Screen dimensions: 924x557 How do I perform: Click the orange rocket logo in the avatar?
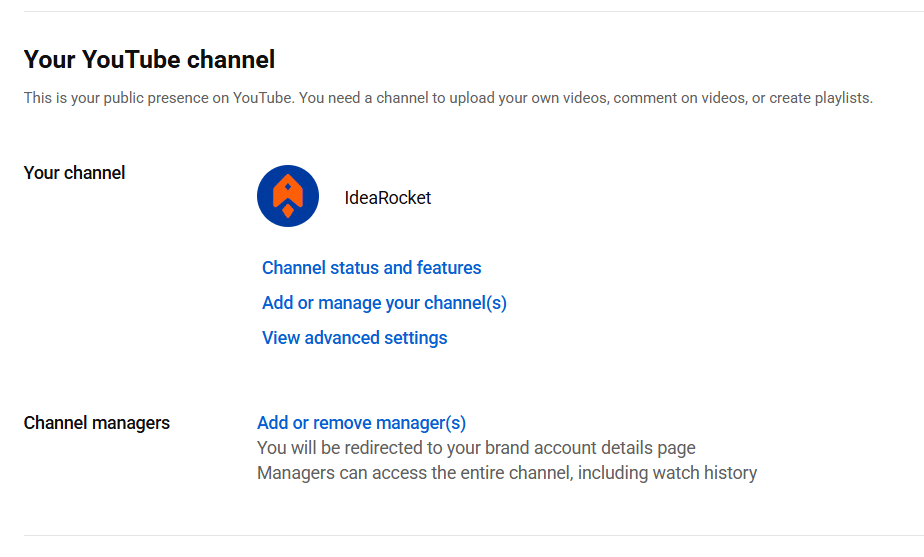[288, 194]
